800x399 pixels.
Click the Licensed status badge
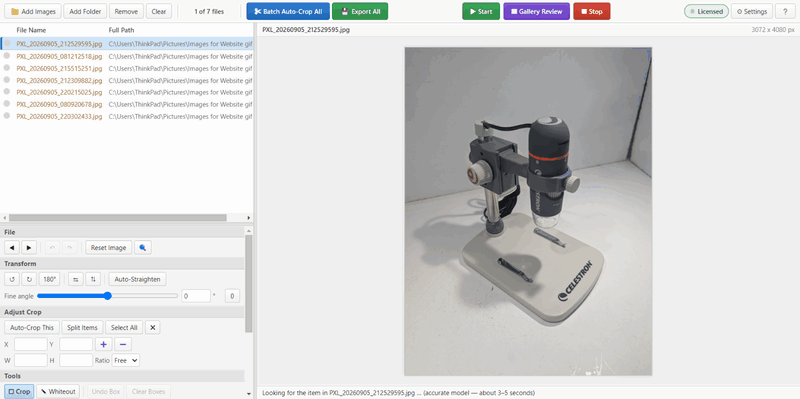[706, 11]
